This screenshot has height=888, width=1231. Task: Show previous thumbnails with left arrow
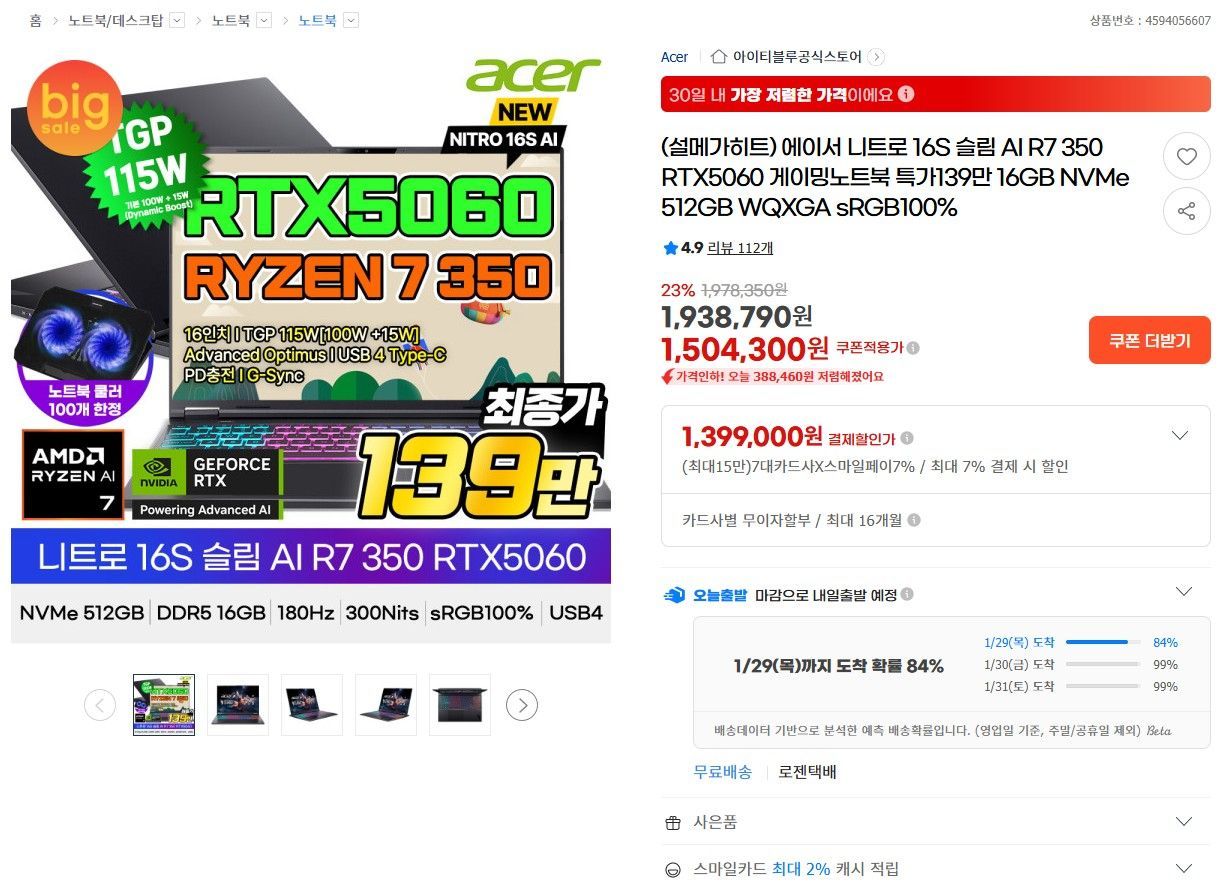point(100,705)
